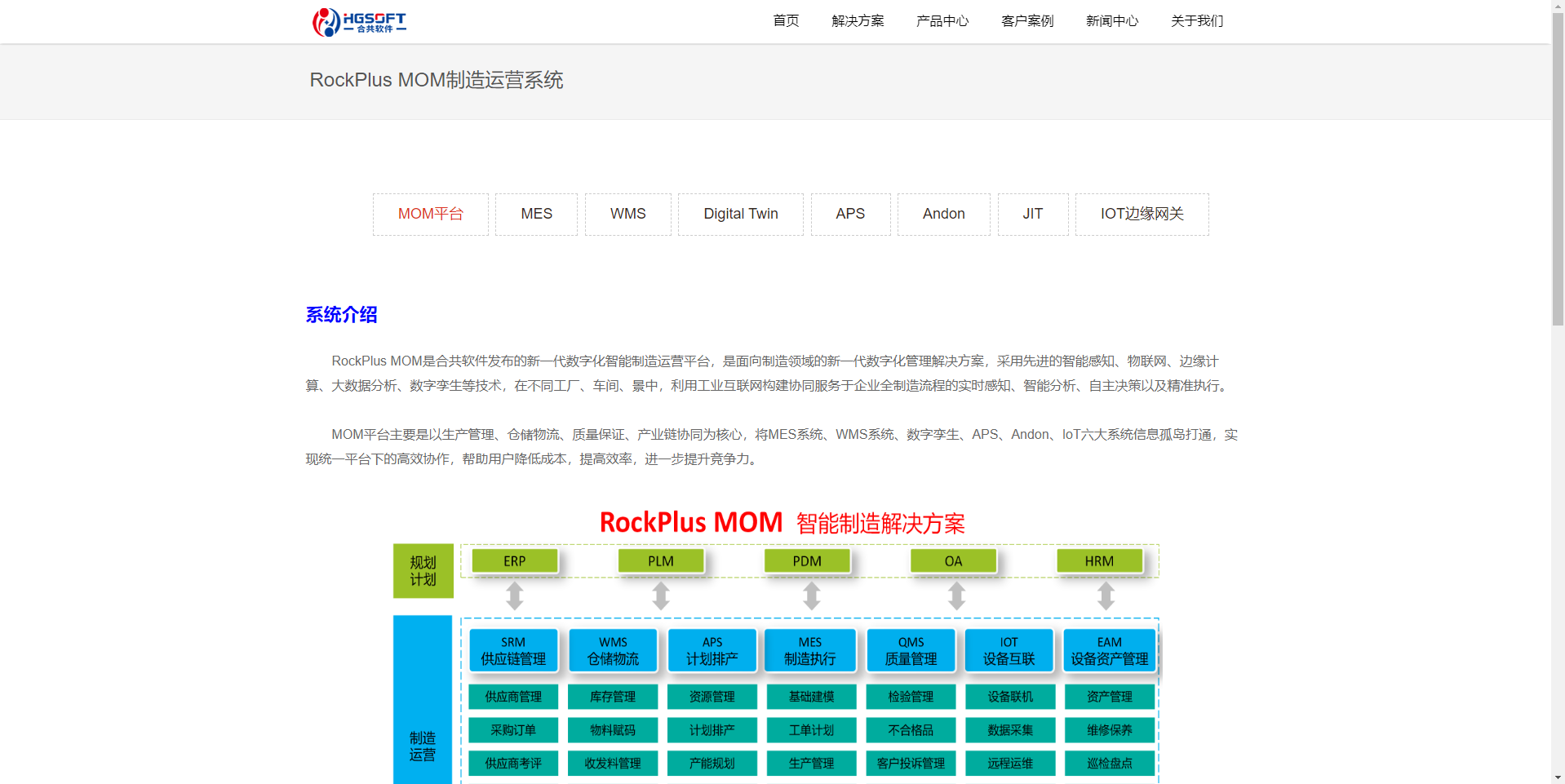Click the scrollbar down arrow

point(1558,777)
